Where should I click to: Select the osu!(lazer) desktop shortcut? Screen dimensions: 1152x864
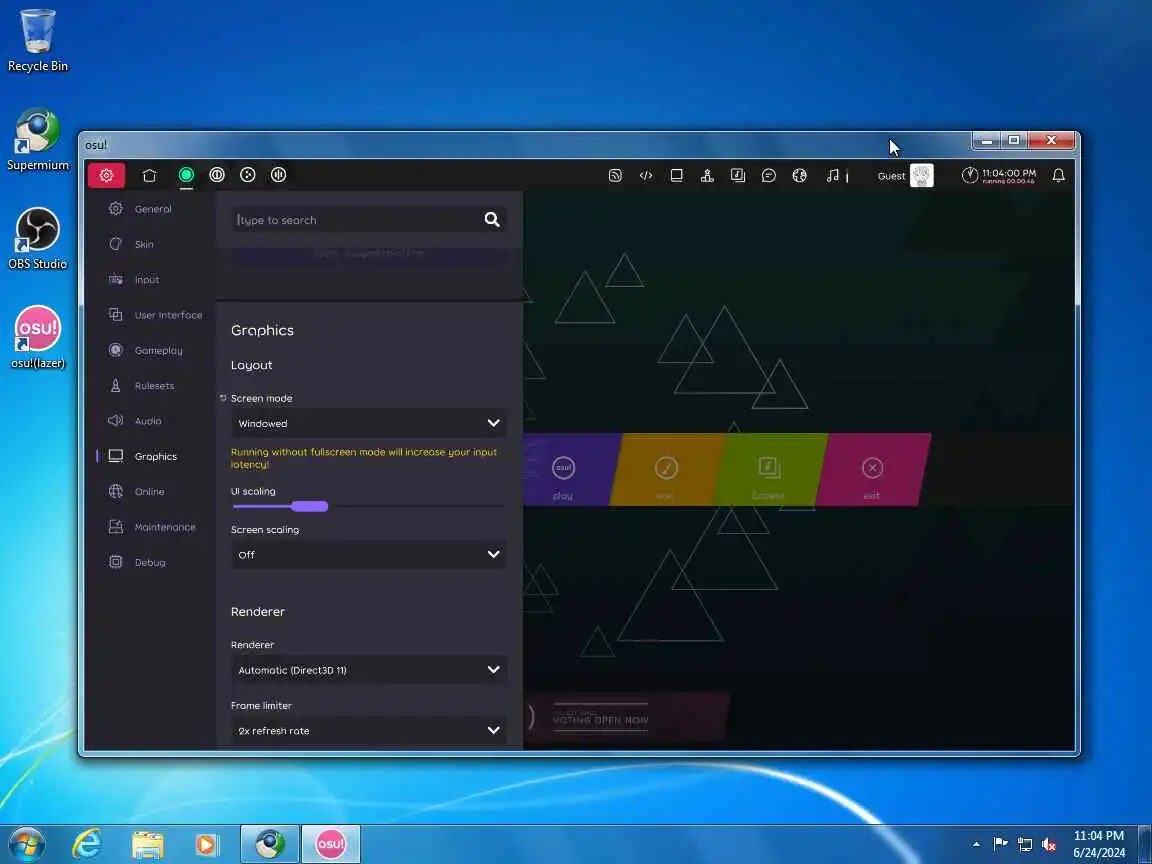pyautogui.click(x=37, y=337)
